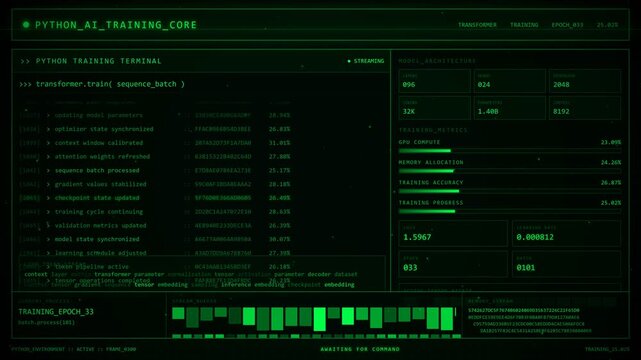The height and width of the screenshot is (360, 641).
Task: Click the PYTHON_AI_TRAINING_CORE title
Action: (x=116, y=25)
